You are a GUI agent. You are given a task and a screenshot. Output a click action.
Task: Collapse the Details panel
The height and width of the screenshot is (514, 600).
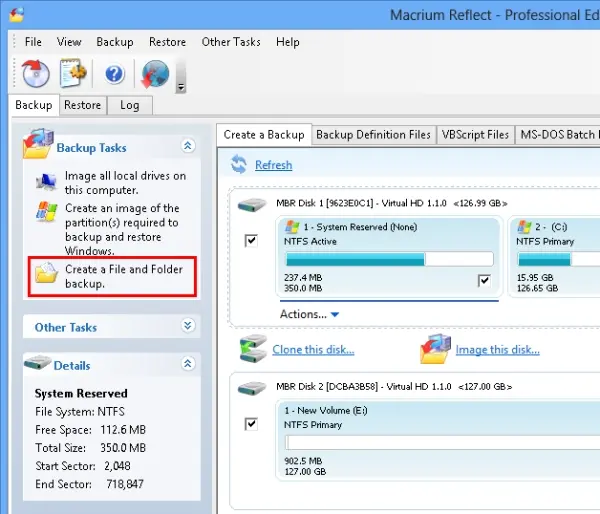pos(188,364)
